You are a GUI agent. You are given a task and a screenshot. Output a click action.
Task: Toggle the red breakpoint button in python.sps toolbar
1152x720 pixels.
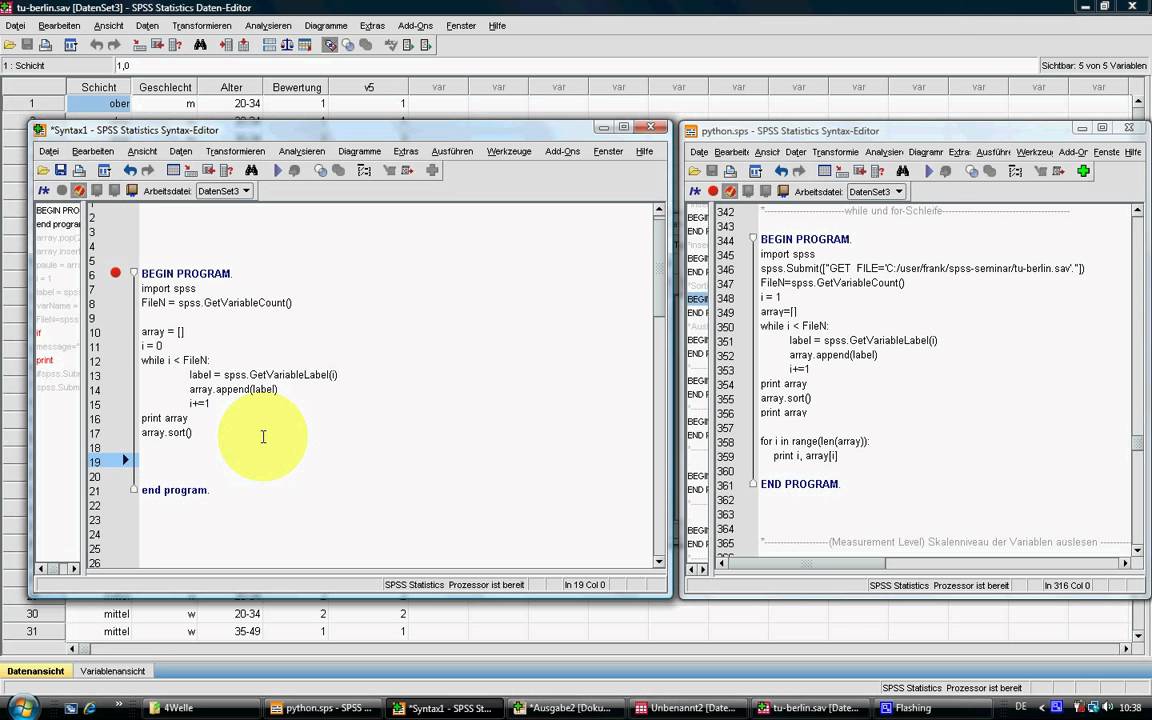[713, 191]
